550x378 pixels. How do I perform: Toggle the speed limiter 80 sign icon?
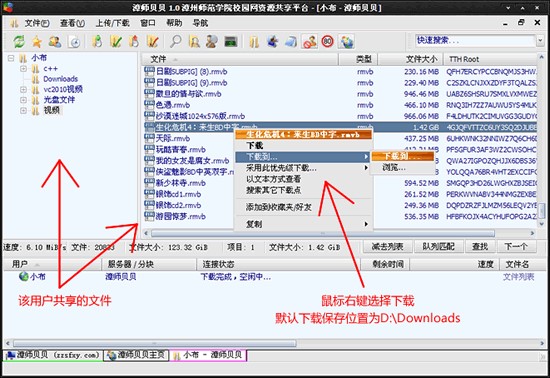[x=328, y=41]
